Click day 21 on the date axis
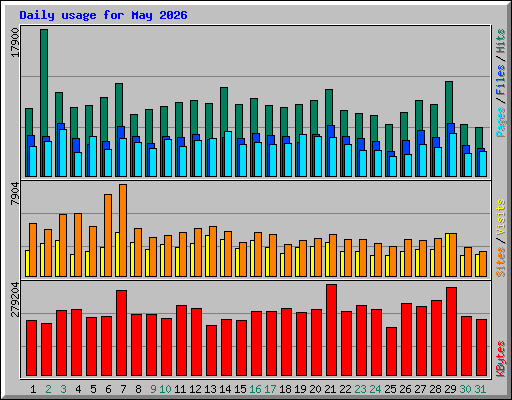This screenshot has width=512, height=400. pyautogui.click(x=330, y=389)
